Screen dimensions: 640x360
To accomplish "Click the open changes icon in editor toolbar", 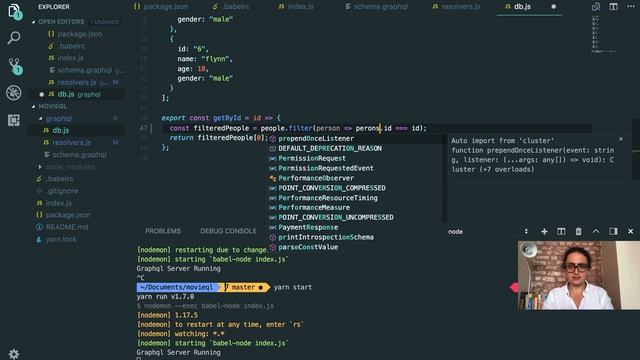I will coord(596,7).
